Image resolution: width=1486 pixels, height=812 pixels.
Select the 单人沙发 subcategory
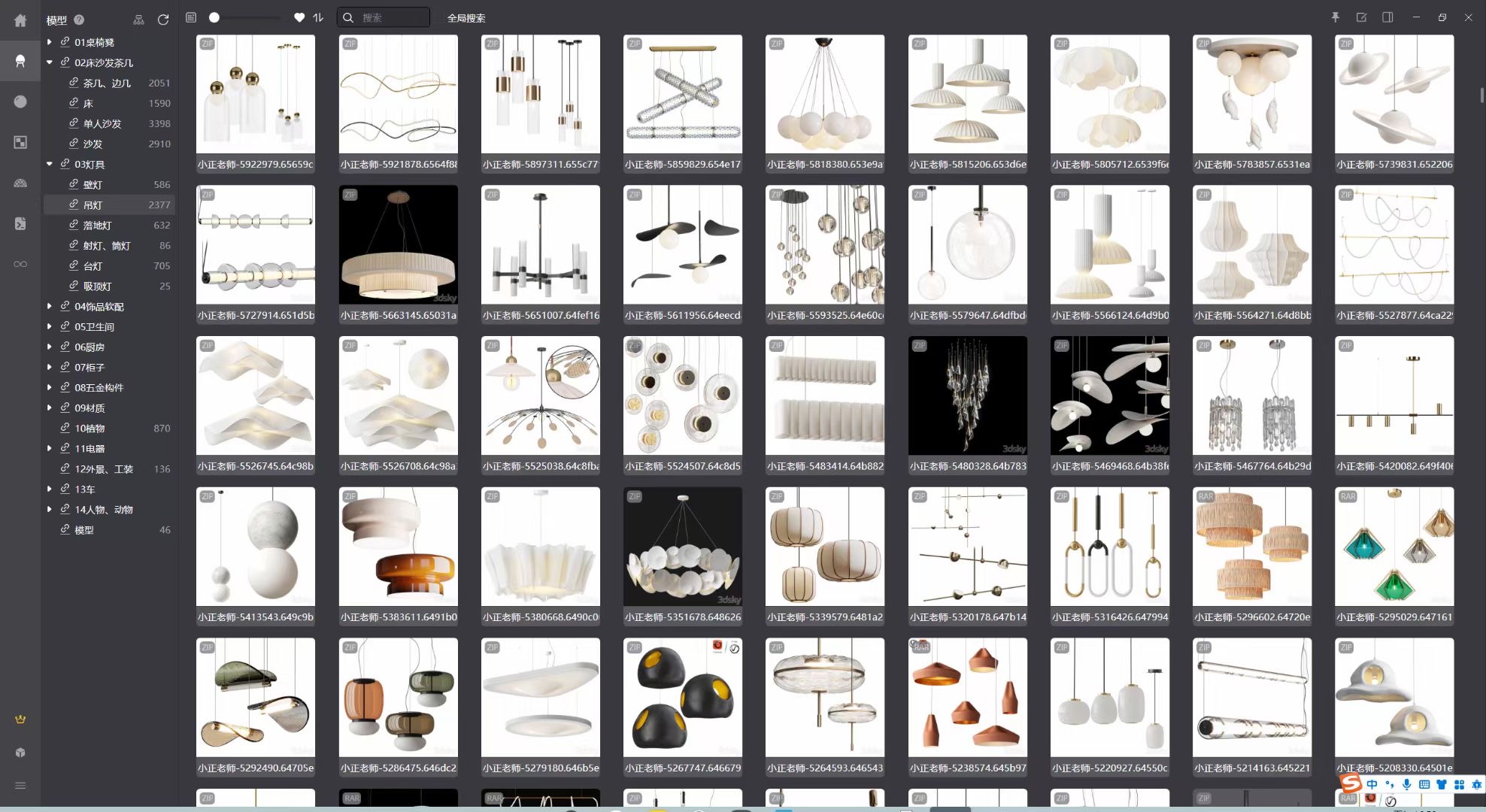click(x=109, y=123)
